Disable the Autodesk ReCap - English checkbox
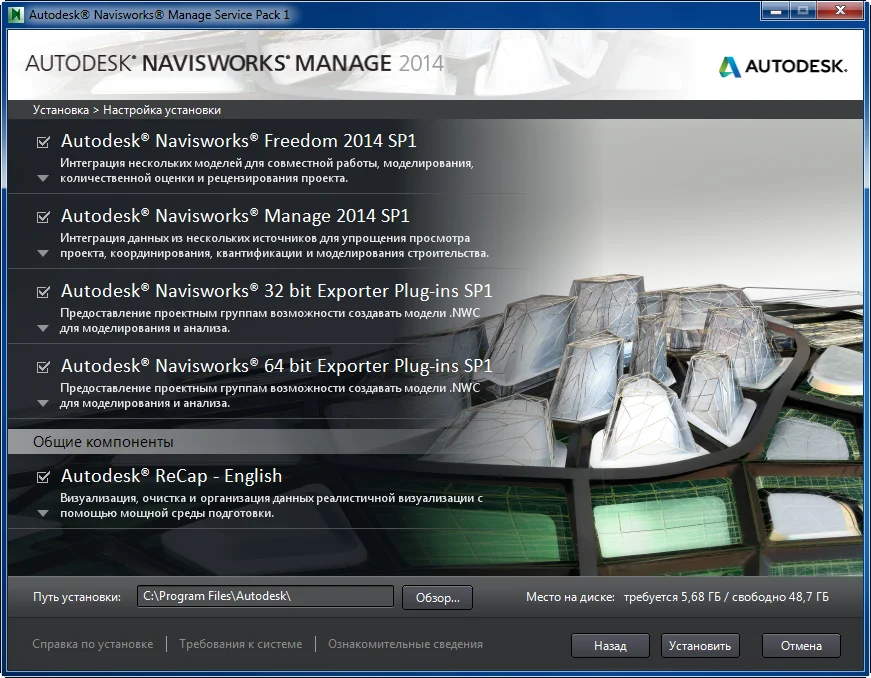 (43, 477)
